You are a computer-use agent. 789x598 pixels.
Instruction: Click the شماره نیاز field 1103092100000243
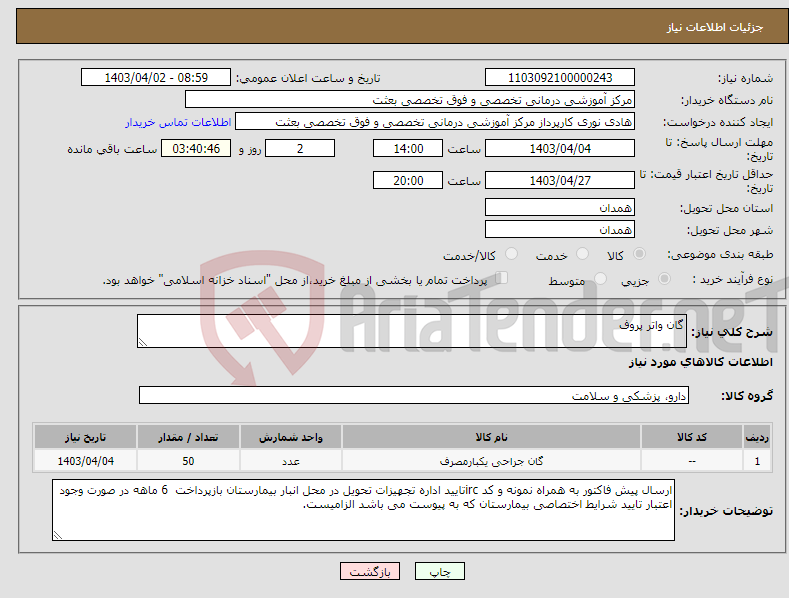560,78
